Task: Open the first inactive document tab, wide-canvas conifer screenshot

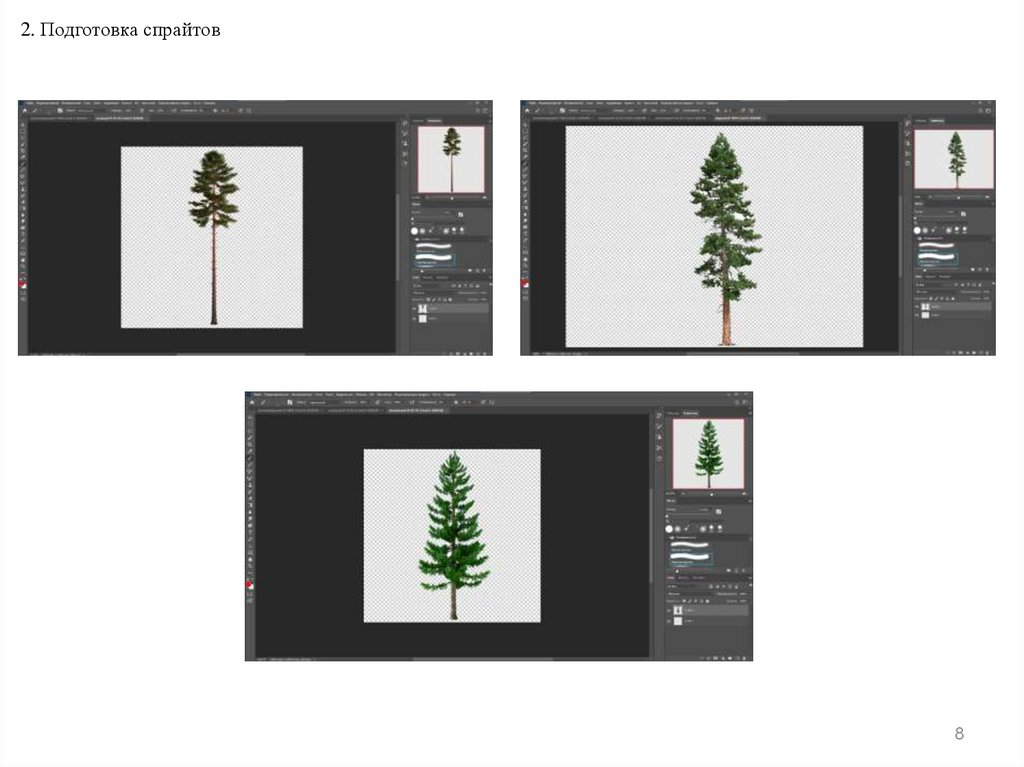Action: (x=563, y=119)
